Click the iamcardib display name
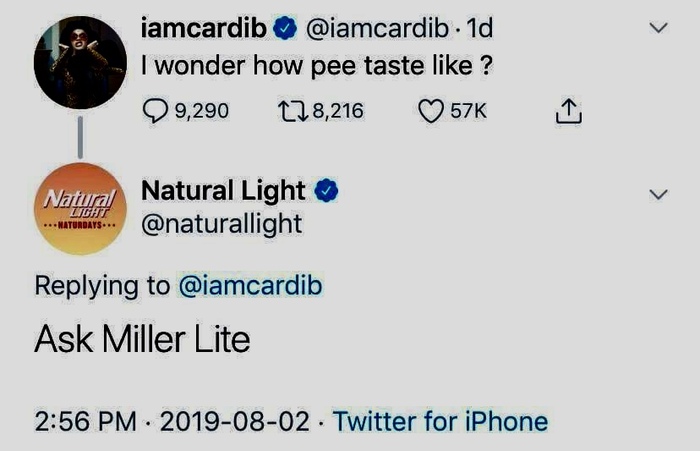The height and width of the screenshot is (451, 700). [204, 30]
